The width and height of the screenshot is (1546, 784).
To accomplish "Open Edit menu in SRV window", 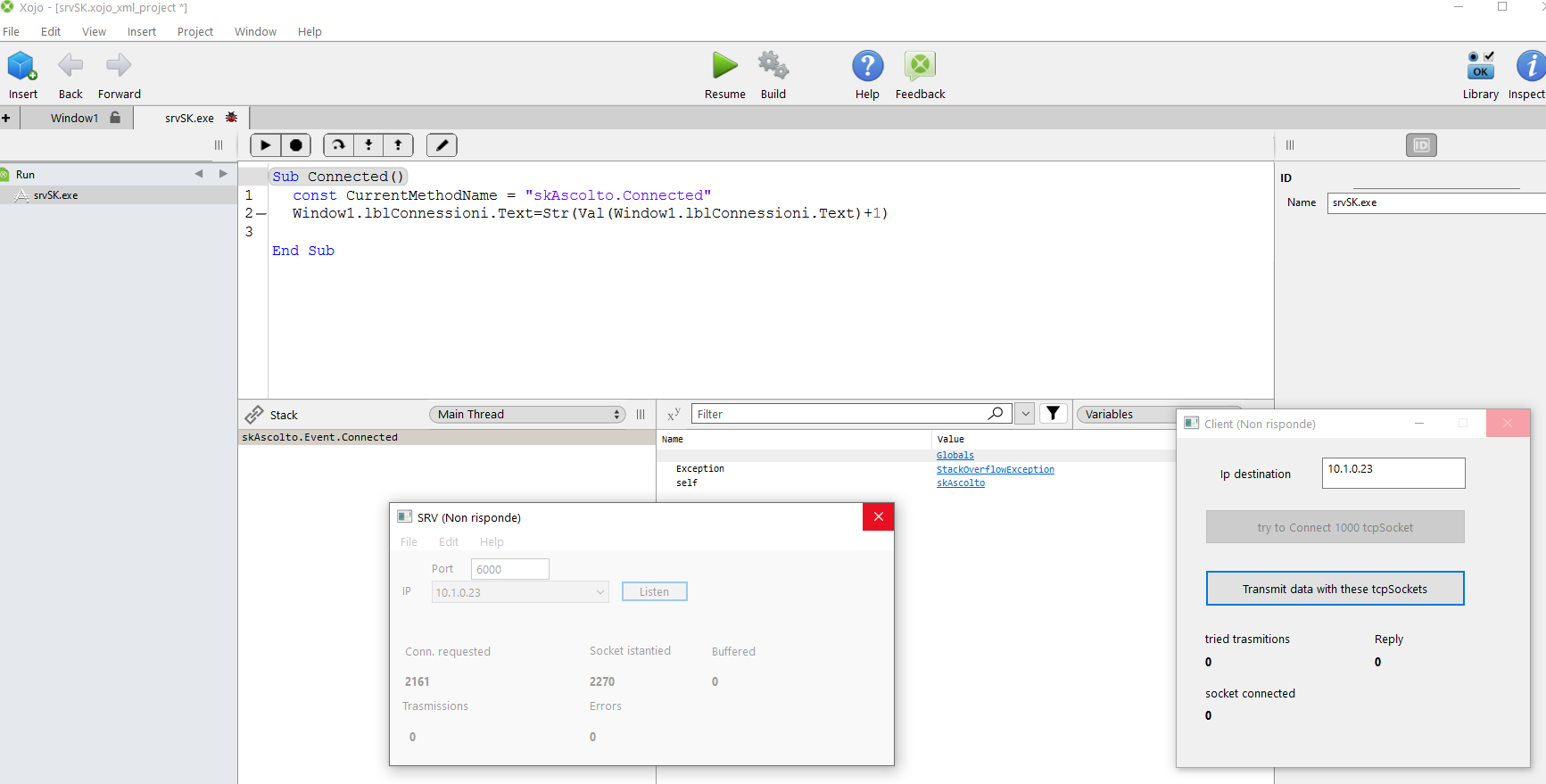I will pyautogui.click(x=449, y=541).
